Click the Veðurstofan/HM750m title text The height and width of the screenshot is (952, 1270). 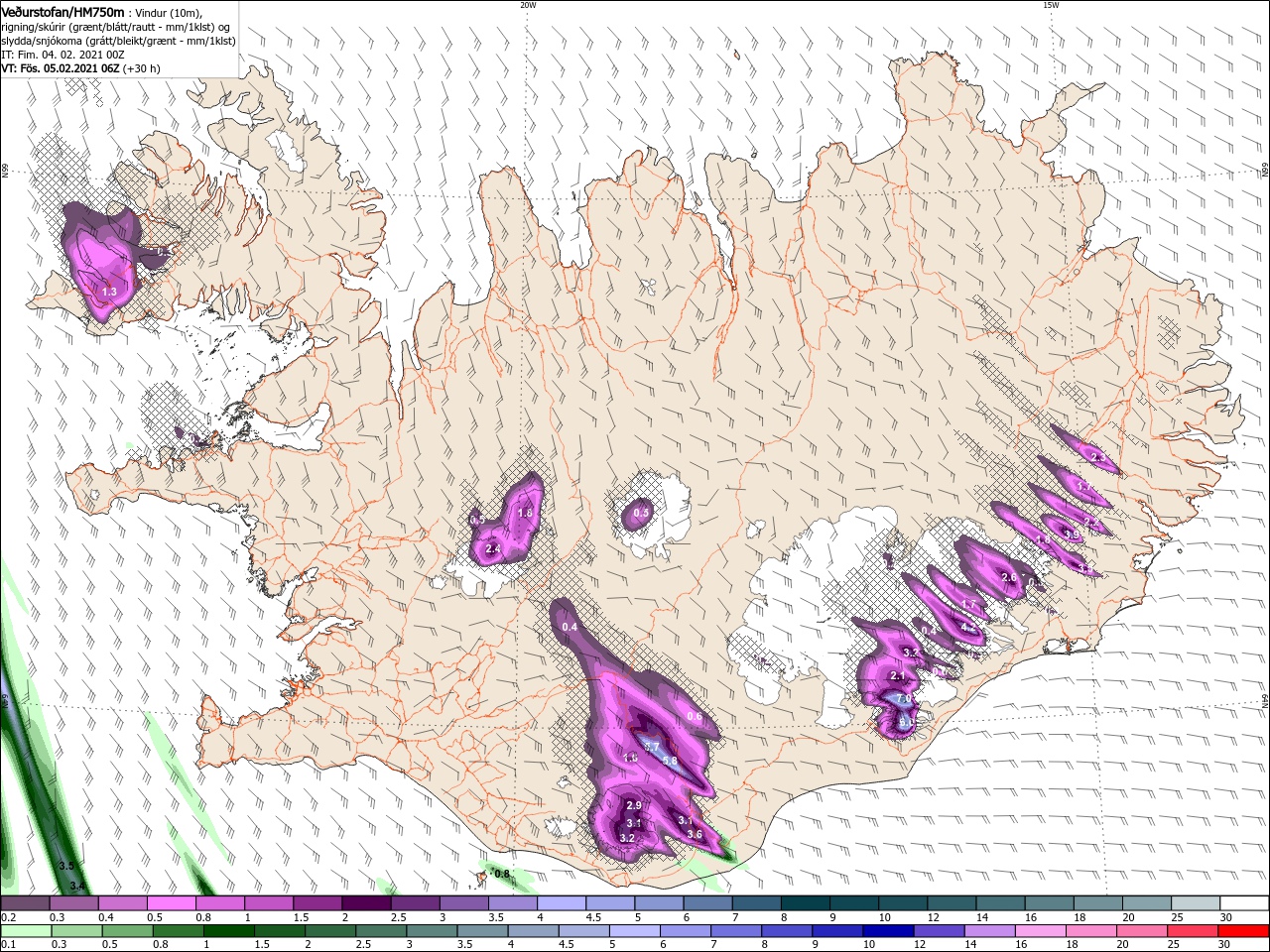(63, 12)
